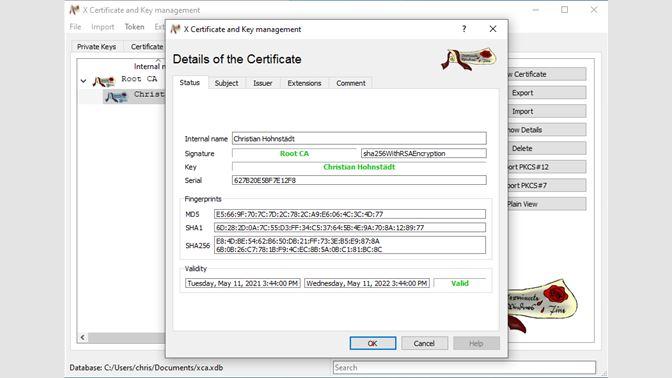
Task: Click the SHA256 fingerprint field
Action: 350,245
